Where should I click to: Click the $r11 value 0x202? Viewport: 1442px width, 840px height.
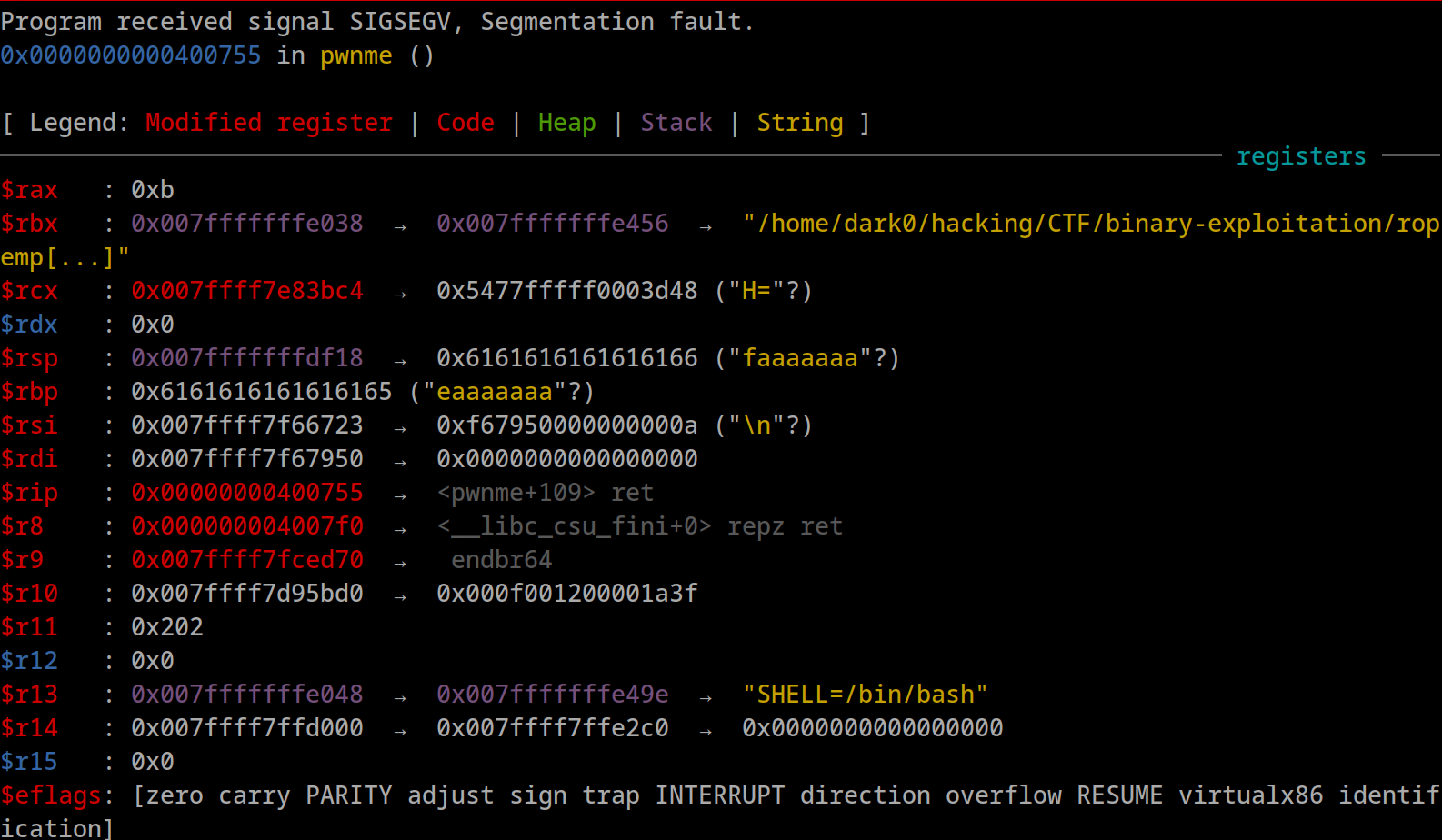(x=167, y=627)
